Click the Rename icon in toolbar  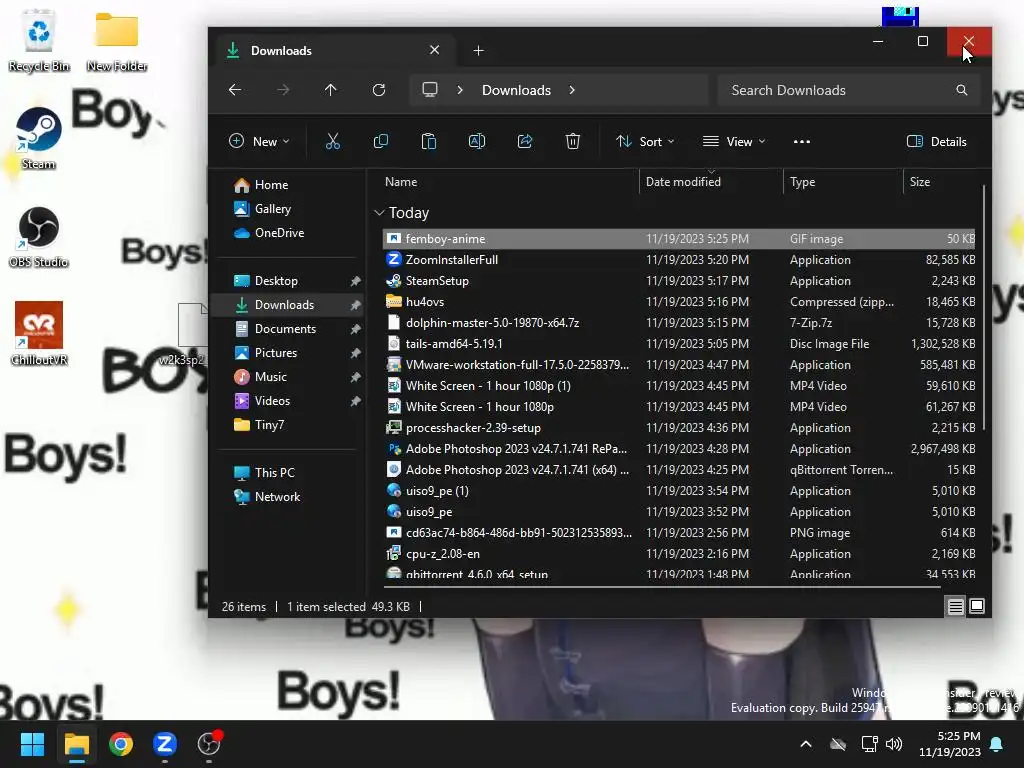pos(477,141)
